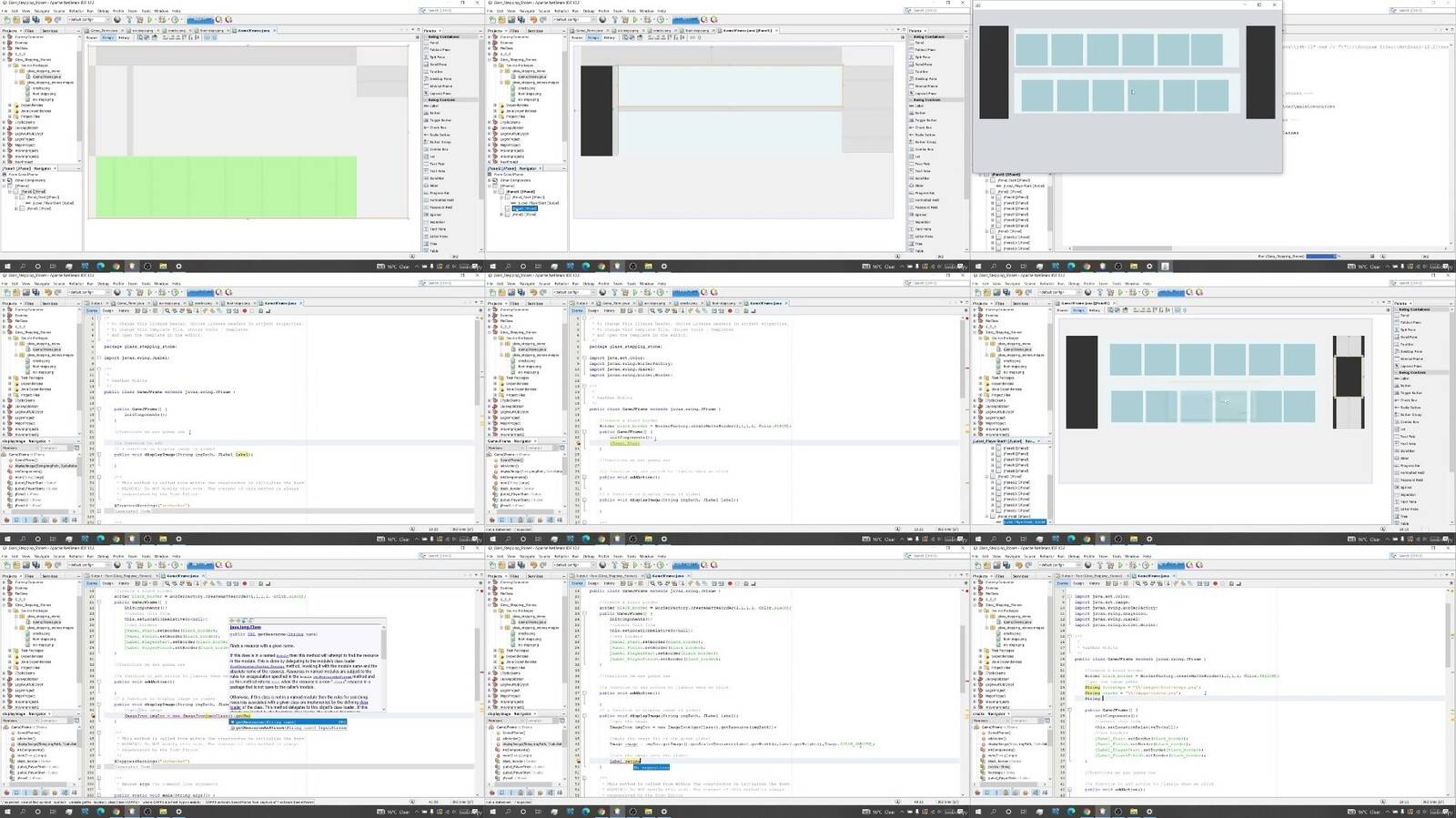Switch to Design view in bottom-left frame editor

pyautogui.click(x=107, y=583)
